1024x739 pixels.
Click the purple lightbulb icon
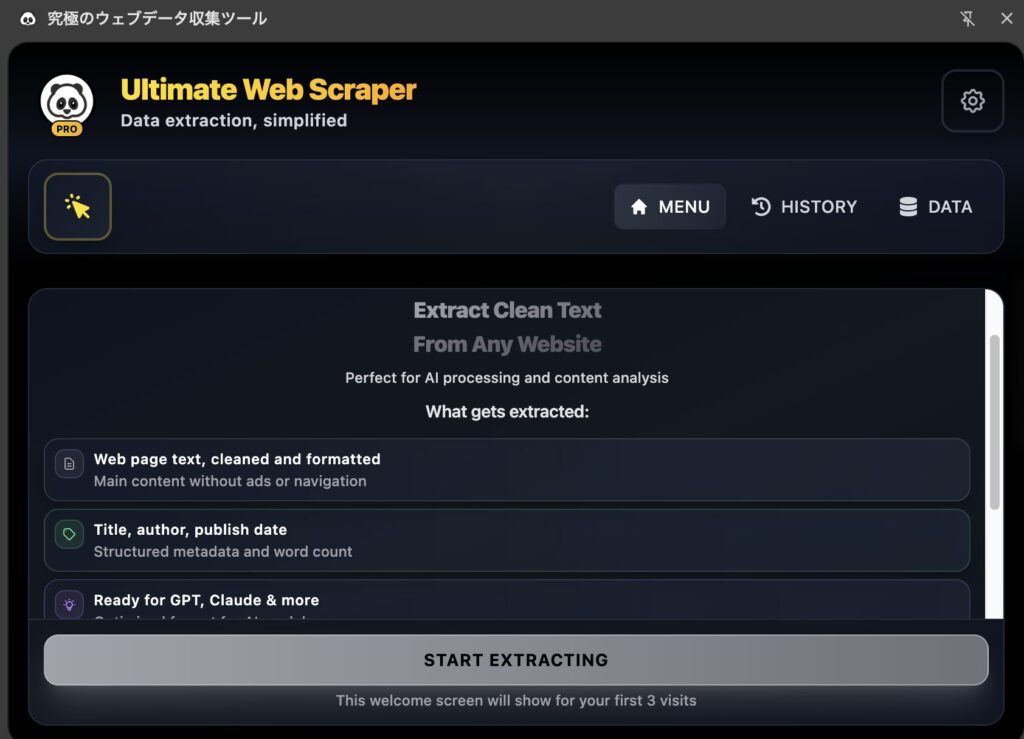69,604
